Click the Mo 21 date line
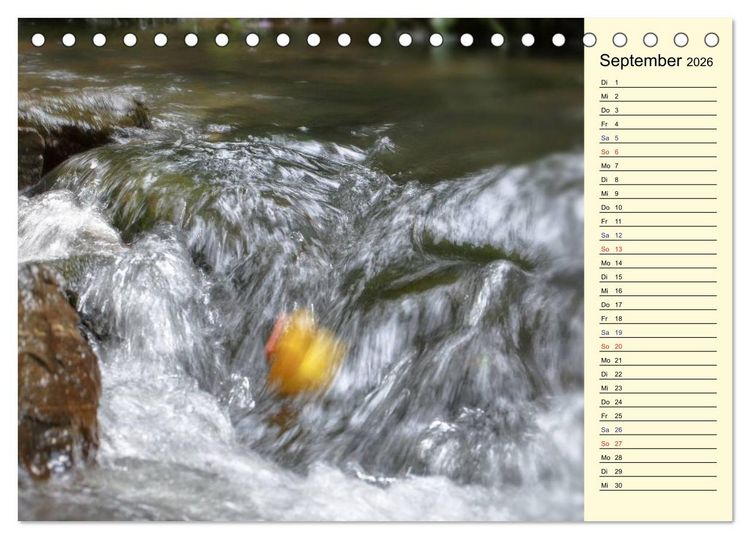The image size is (750, 539). (x=658, y=360)
